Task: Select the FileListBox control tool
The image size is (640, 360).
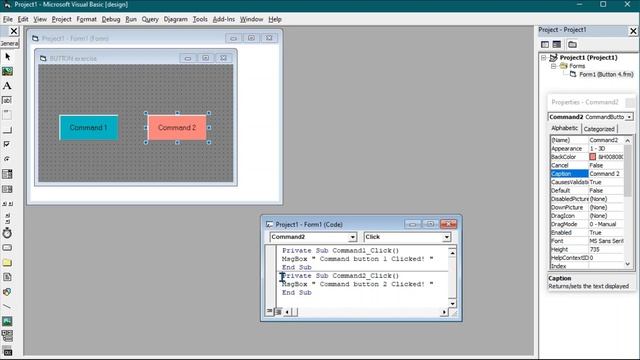Action: pyautogui.click(x=7, y=277)
